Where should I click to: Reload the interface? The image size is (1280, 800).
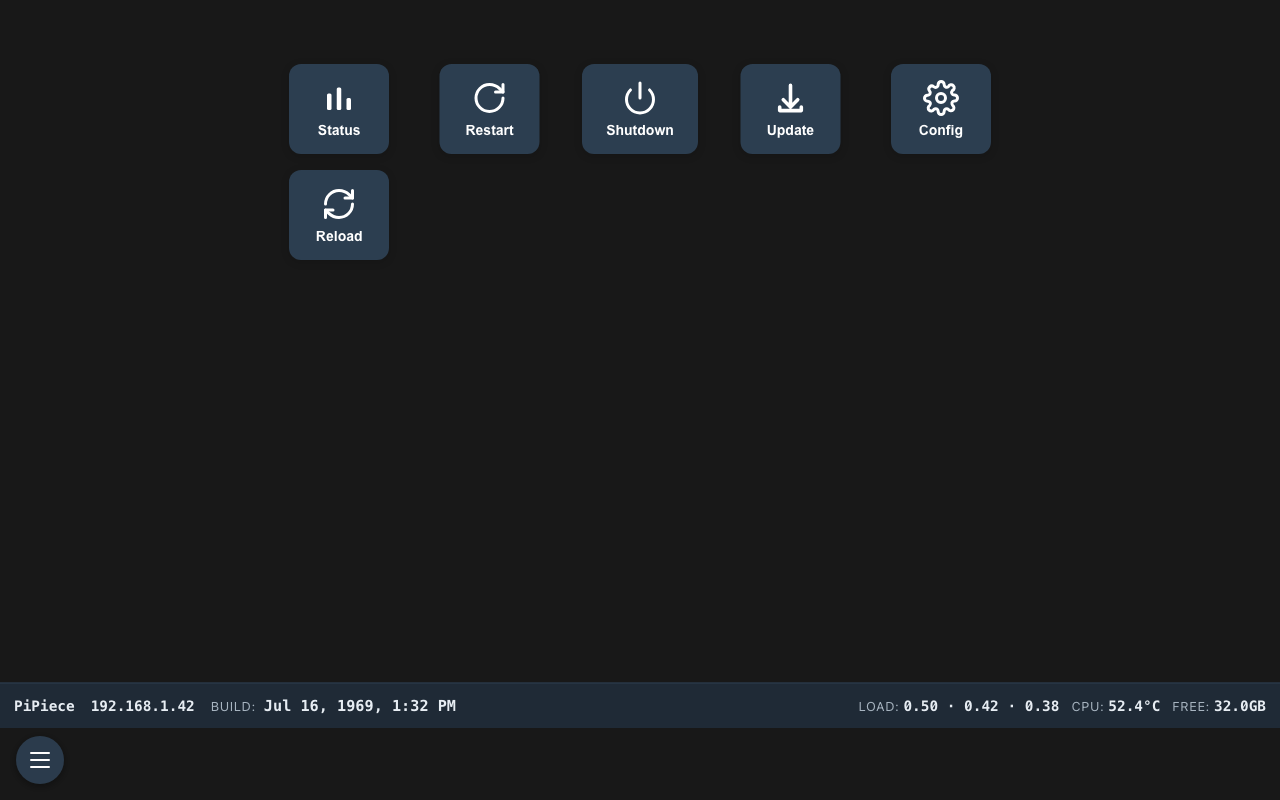(x=339, y=215)
